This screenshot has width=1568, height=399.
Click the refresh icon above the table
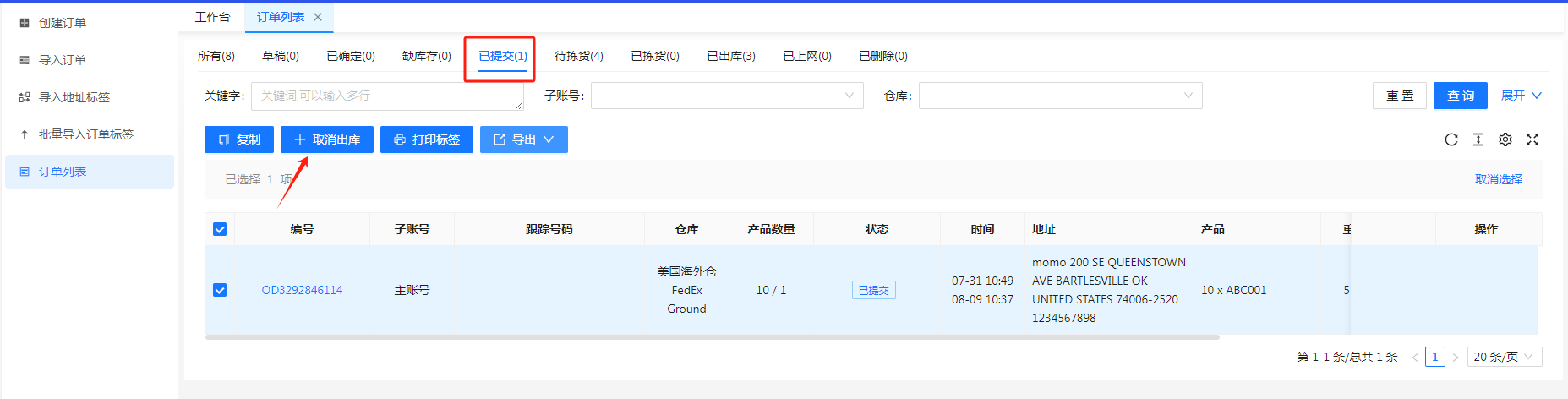[x=1451, y=139]
